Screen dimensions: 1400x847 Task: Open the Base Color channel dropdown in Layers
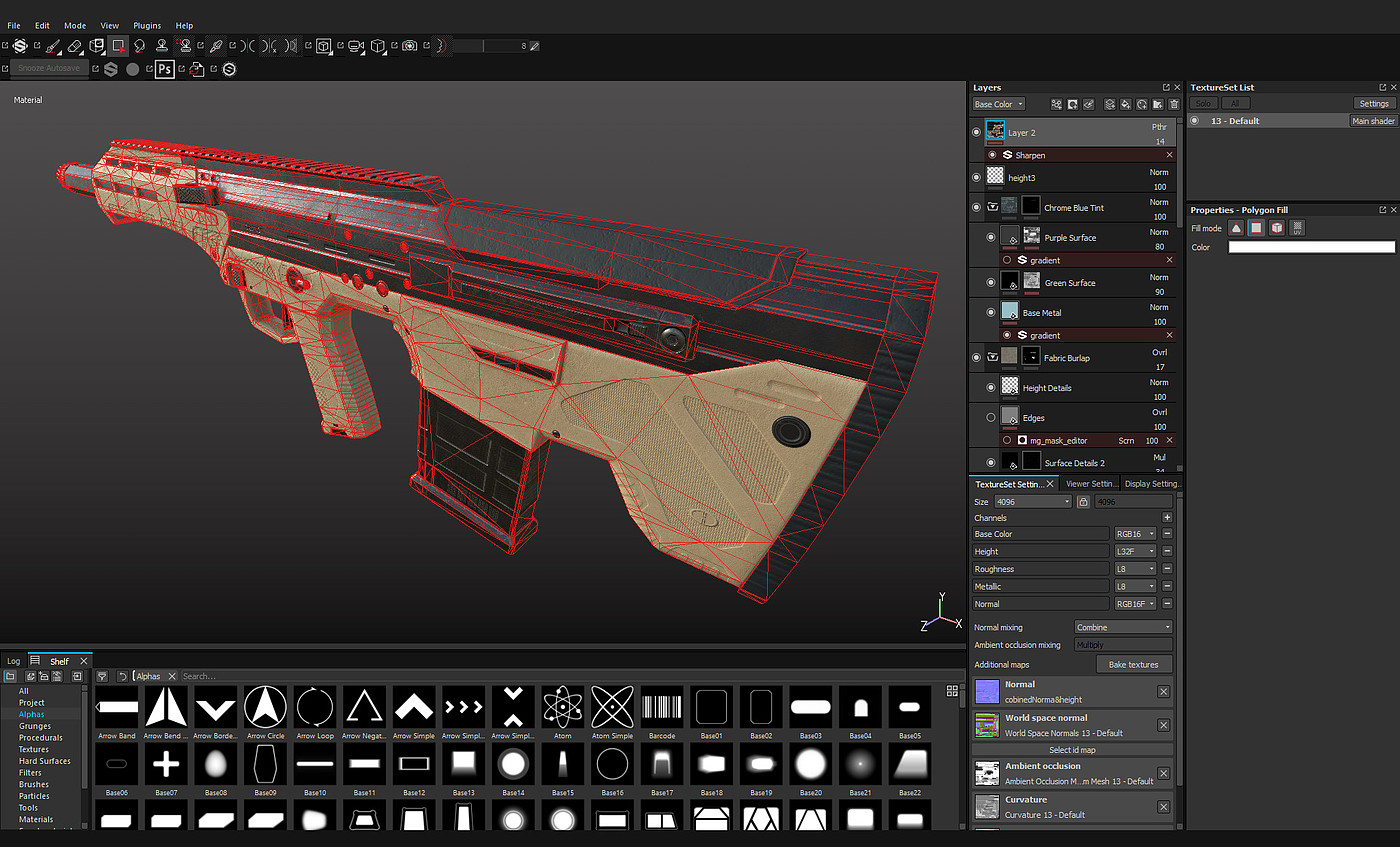click(999, 104)
